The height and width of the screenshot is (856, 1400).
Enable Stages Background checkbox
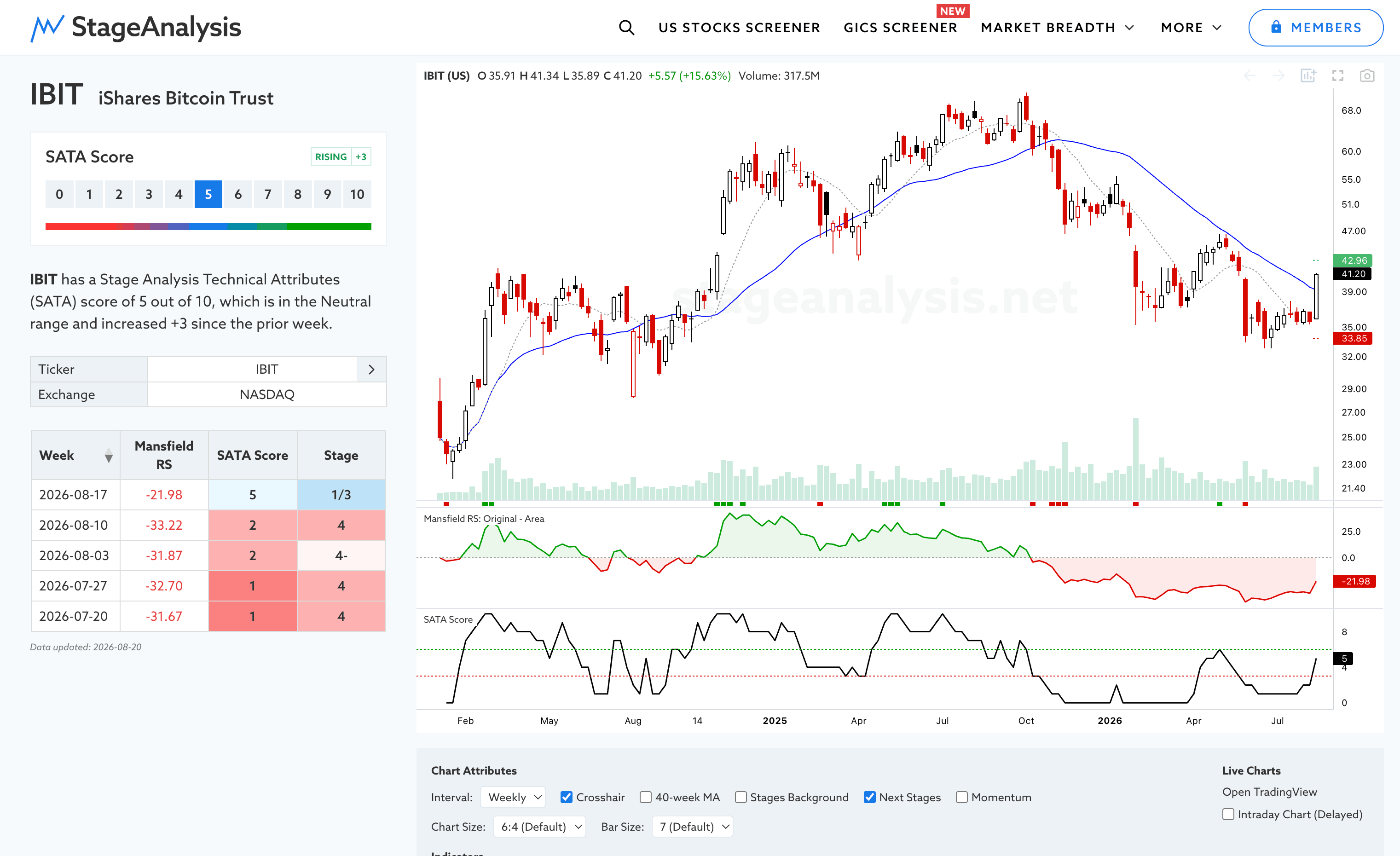[740, 797]
